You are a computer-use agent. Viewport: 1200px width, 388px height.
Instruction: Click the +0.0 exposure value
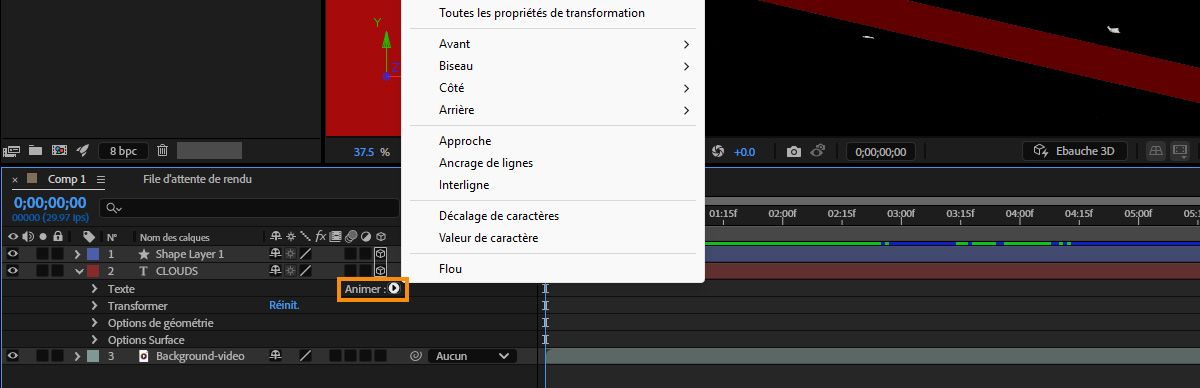pos(745,152)
